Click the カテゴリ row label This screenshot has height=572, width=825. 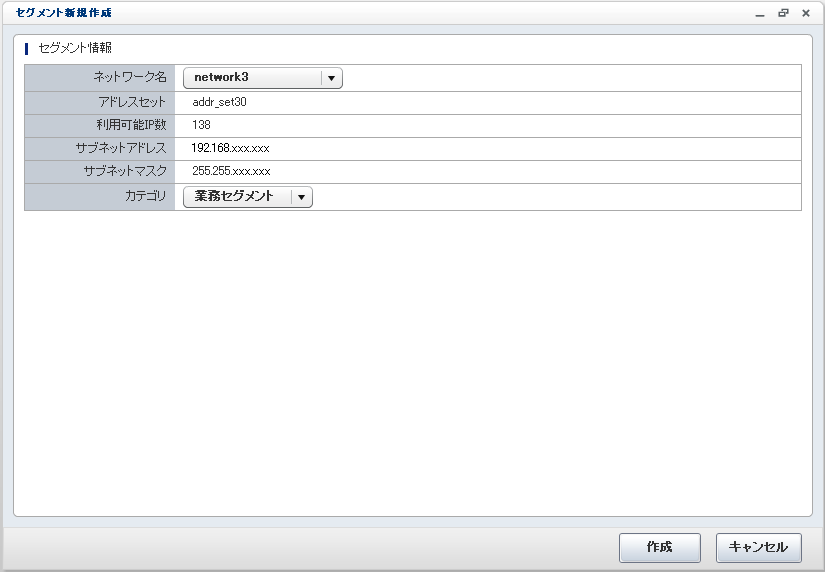tap(146, 196)
